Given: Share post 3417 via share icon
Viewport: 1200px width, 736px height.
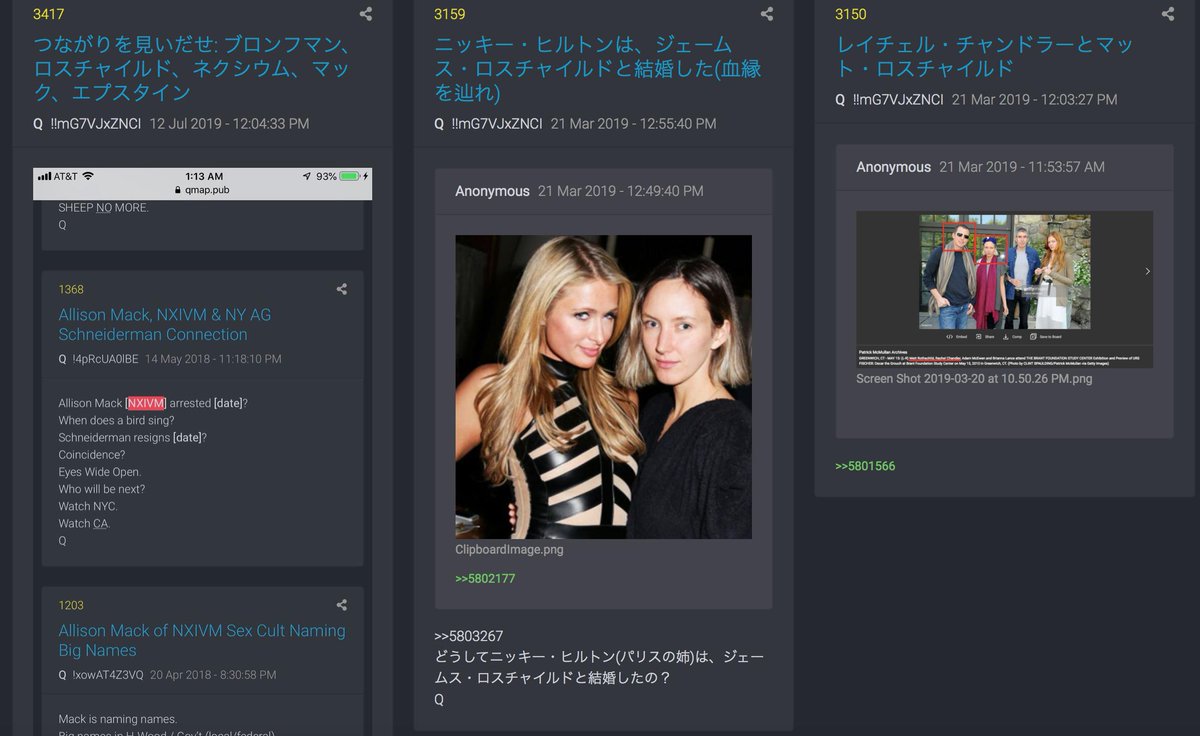Looking at the screenshot, I should click(x=366, y=14).
